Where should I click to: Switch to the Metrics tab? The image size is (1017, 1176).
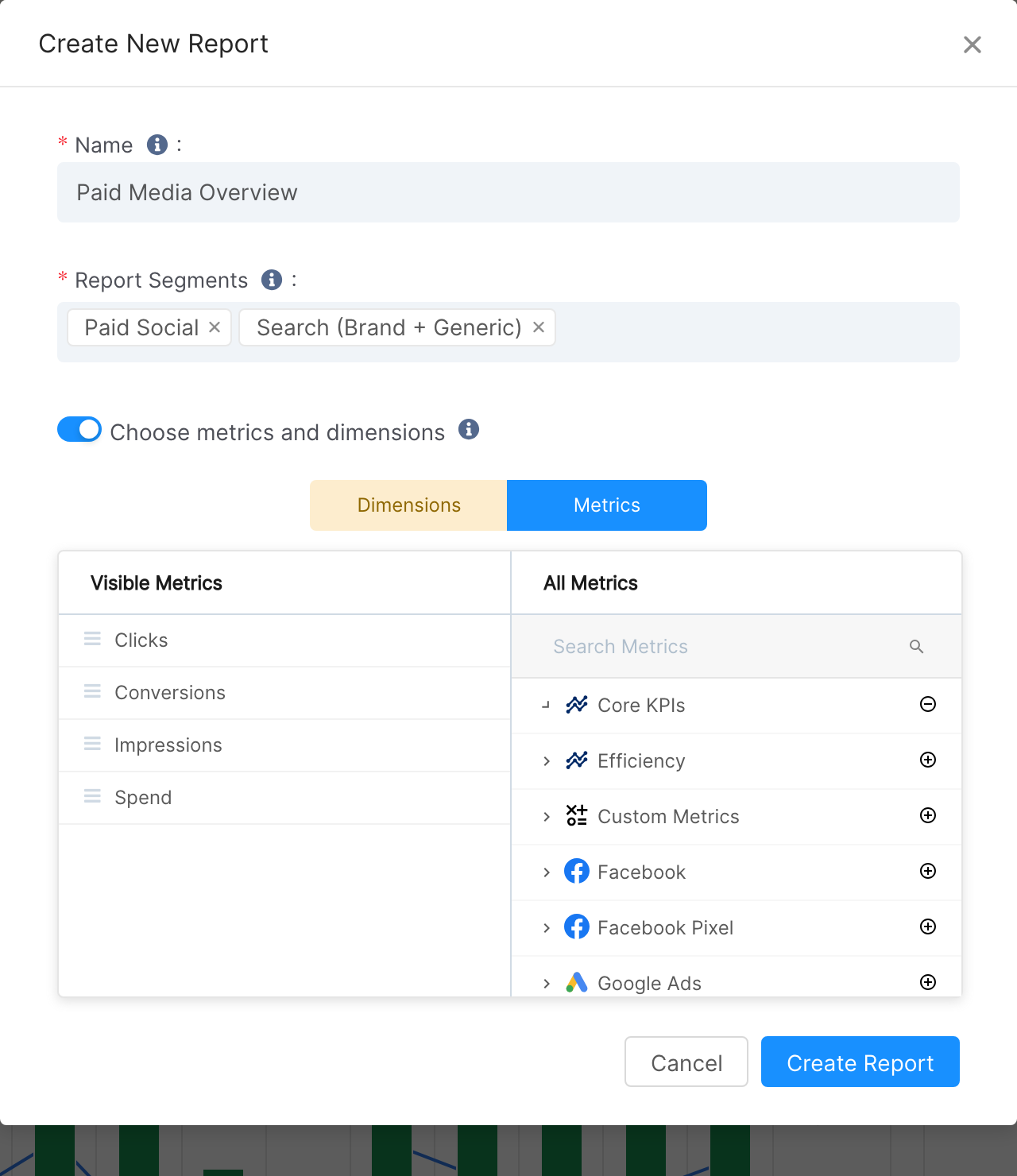pos(607,505)
